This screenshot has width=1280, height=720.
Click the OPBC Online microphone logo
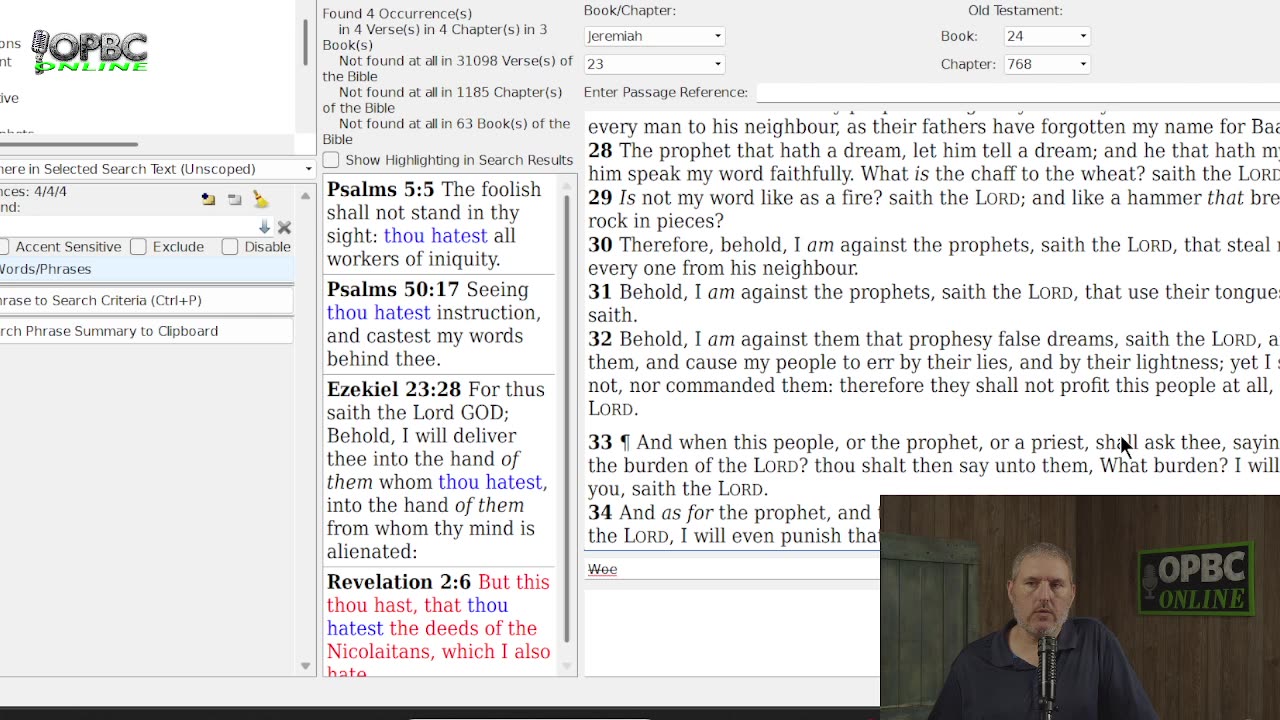click(90, 51)
